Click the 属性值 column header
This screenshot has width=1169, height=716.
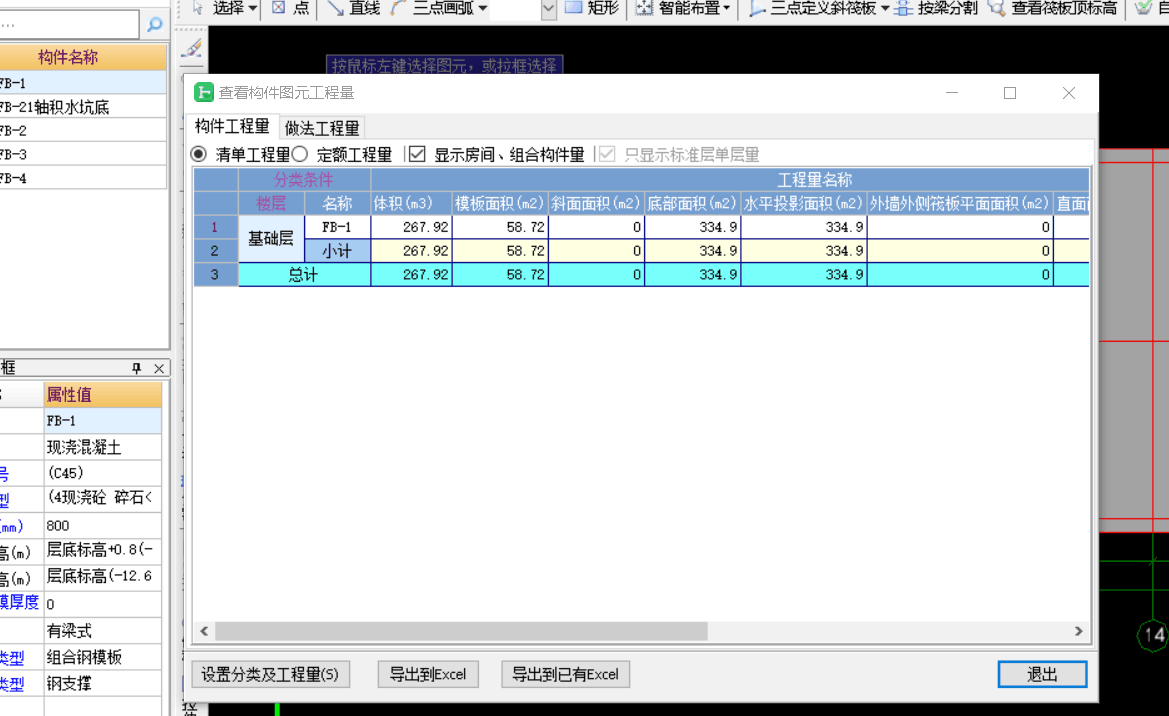point(103,394)
